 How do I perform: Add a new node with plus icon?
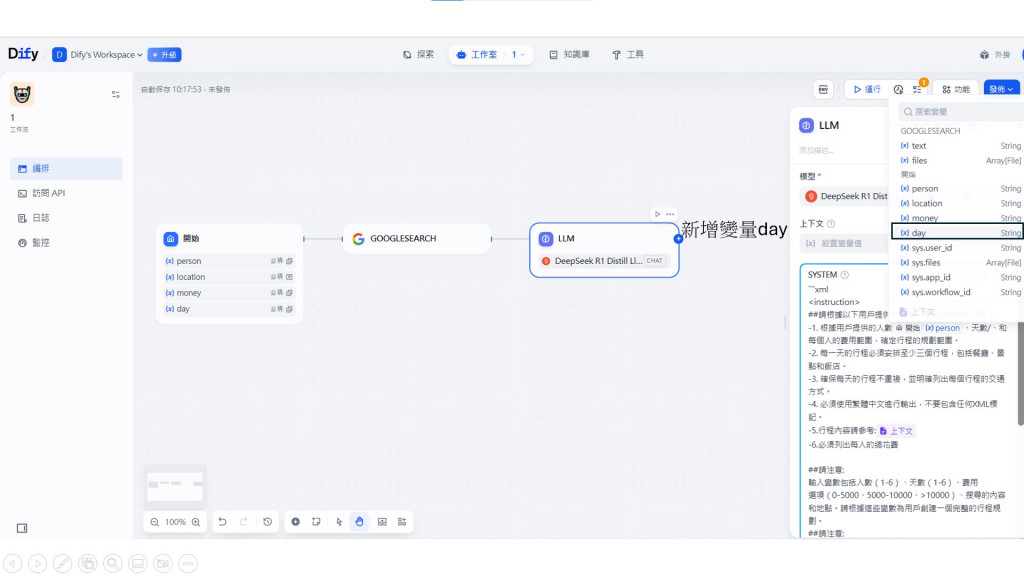296,522
